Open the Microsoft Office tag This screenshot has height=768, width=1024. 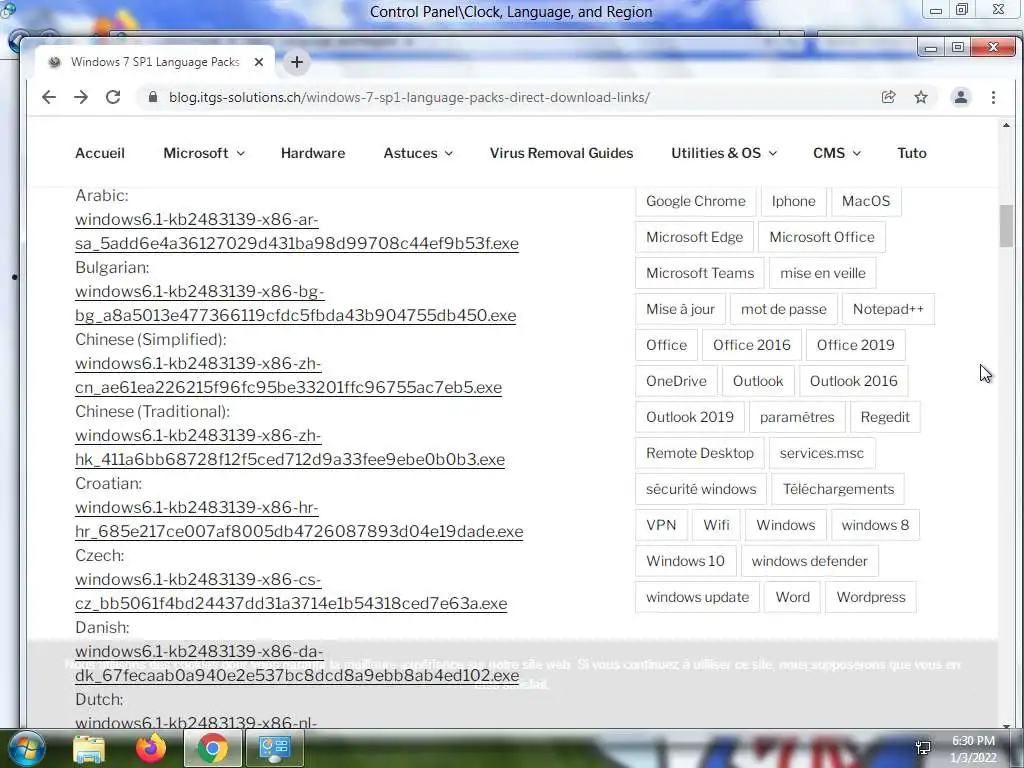click(822, 237)
